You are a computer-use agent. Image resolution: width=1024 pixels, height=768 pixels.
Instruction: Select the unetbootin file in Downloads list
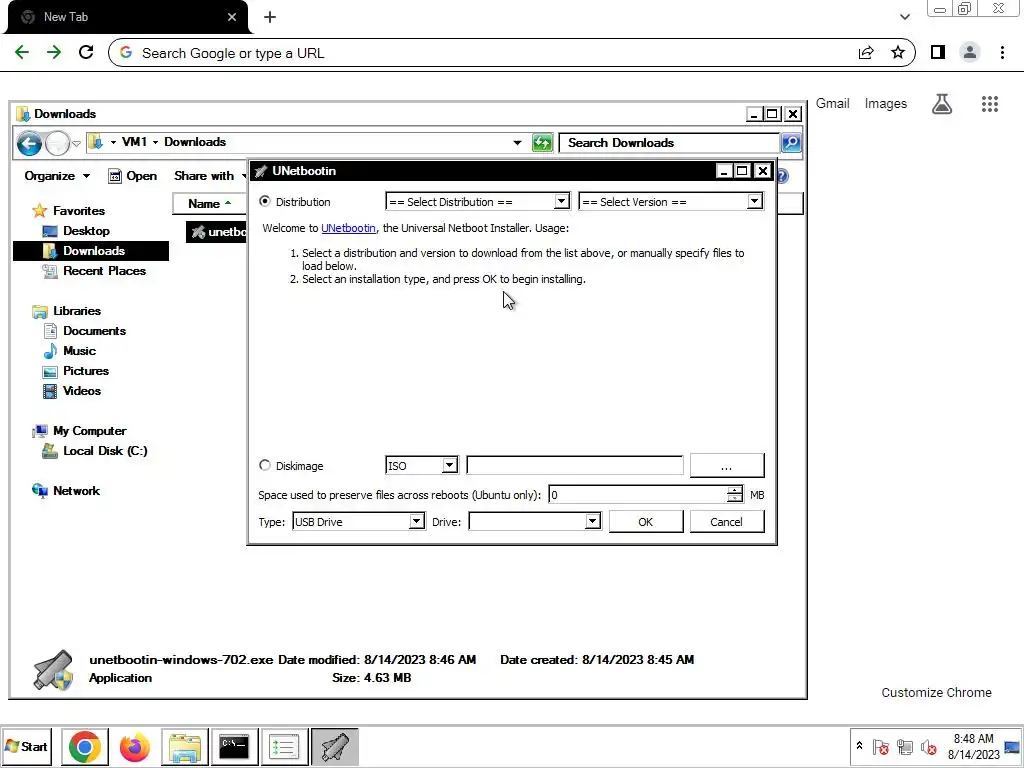click(217, 232)
